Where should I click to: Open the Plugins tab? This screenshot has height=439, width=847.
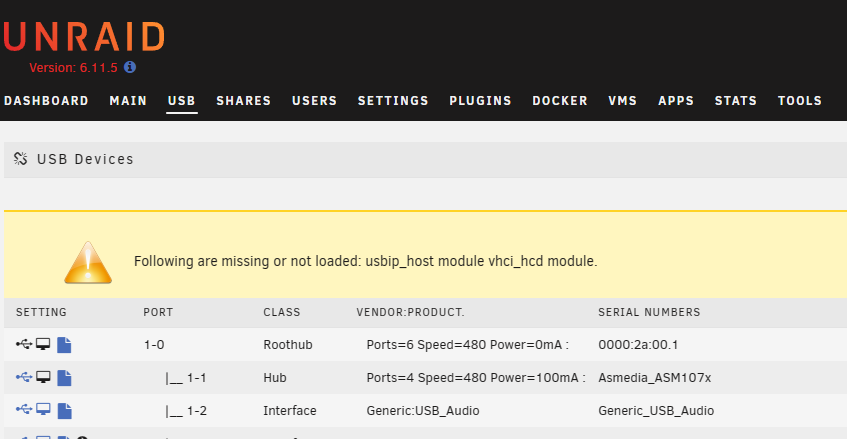[480, 101]
